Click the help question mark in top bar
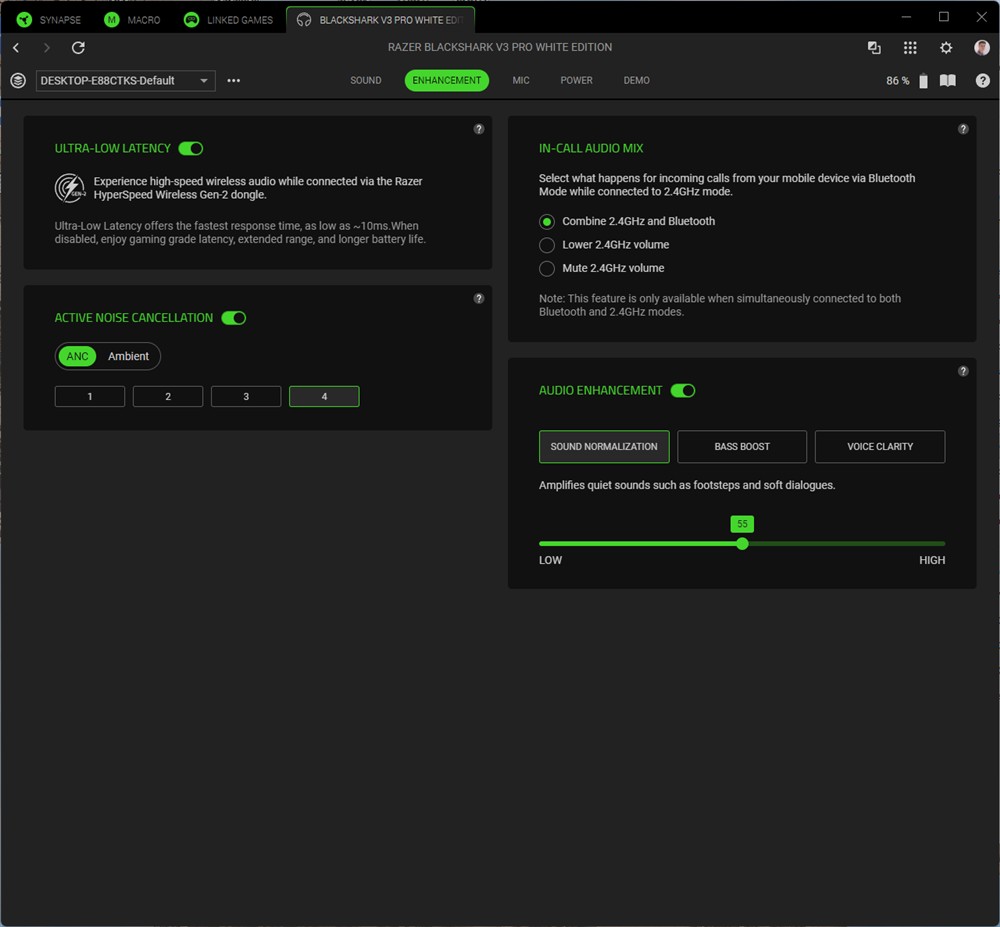1000x927 pixels. click(x=983, y=81)
